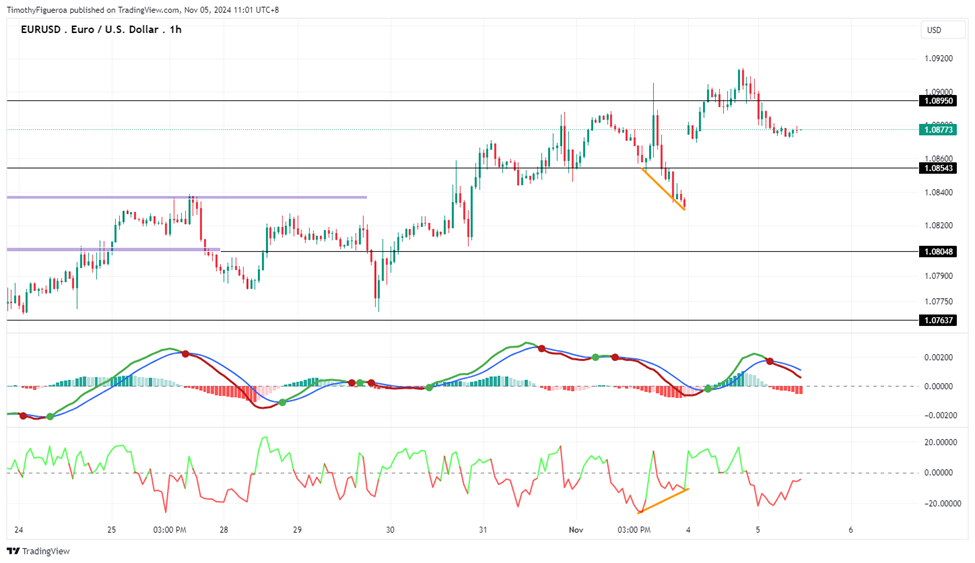Screen dimensions: 975x563
Task: Click date label 30 on time axis
Action: coord(390,530)
